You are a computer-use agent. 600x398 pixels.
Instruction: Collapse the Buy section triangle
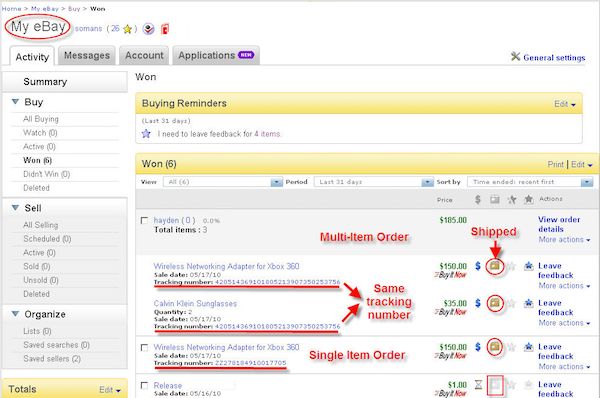(15, 102)
